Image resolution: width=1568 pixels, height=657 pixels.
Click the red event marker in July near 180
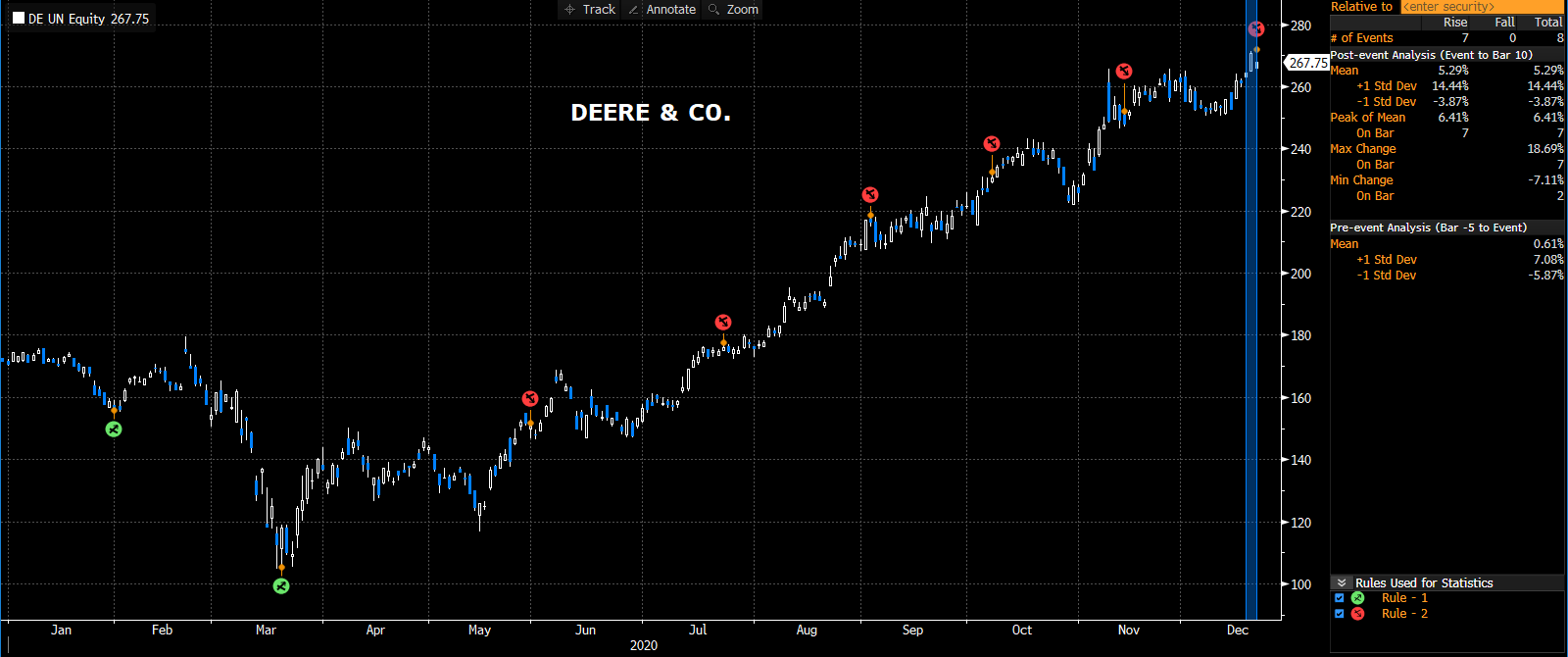[723, 322]
